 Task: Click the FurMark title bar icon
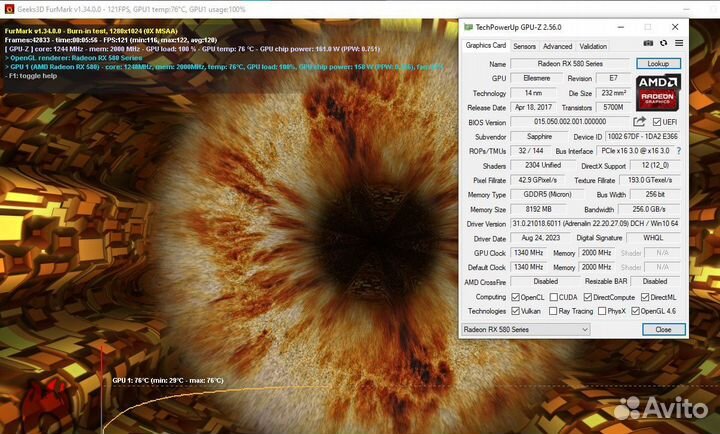coord(9,9)
